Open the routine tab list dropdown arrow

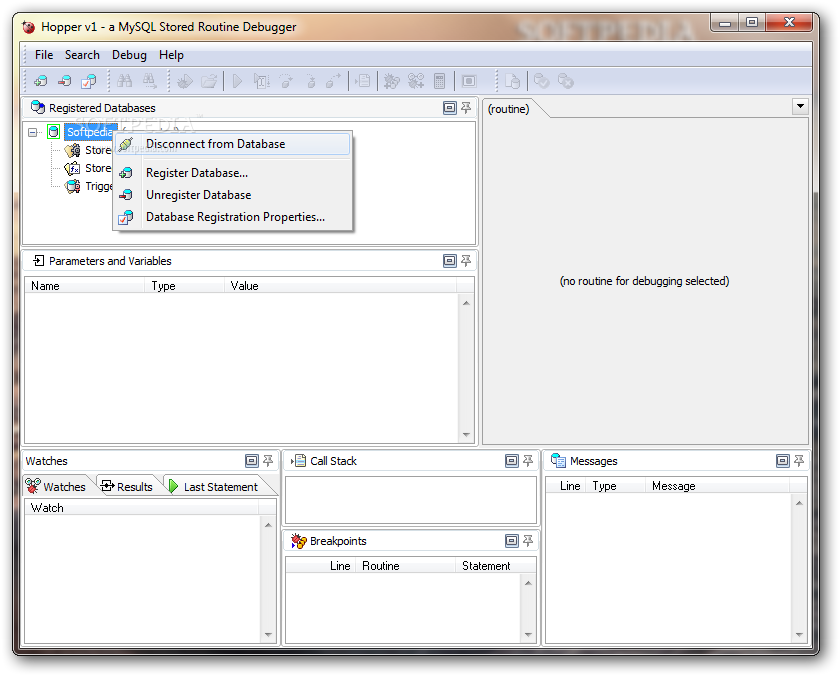(800, 106)
